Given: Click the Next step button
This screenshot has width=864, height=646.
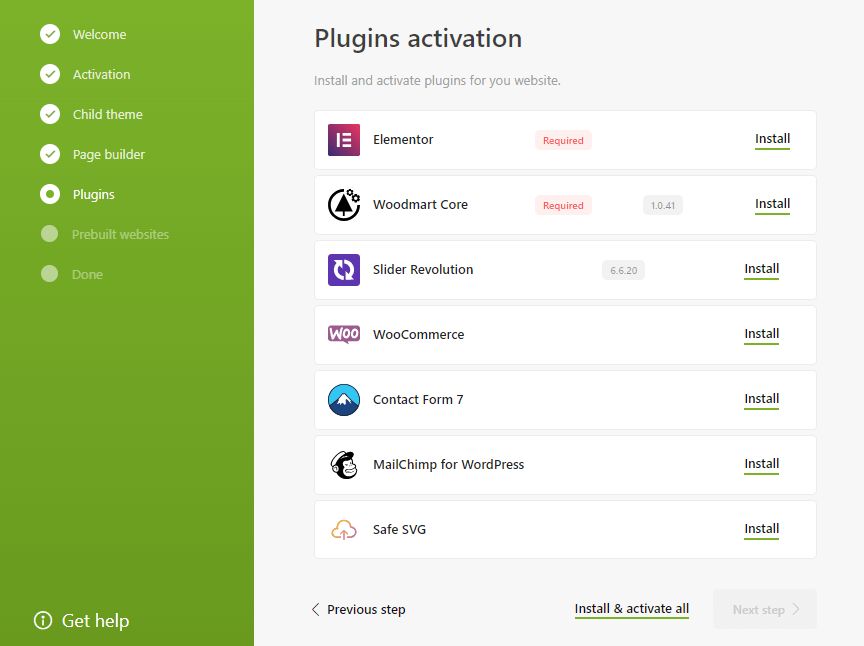Looking at the screenshot, I should pyautogui.click(x=765, y=610).
